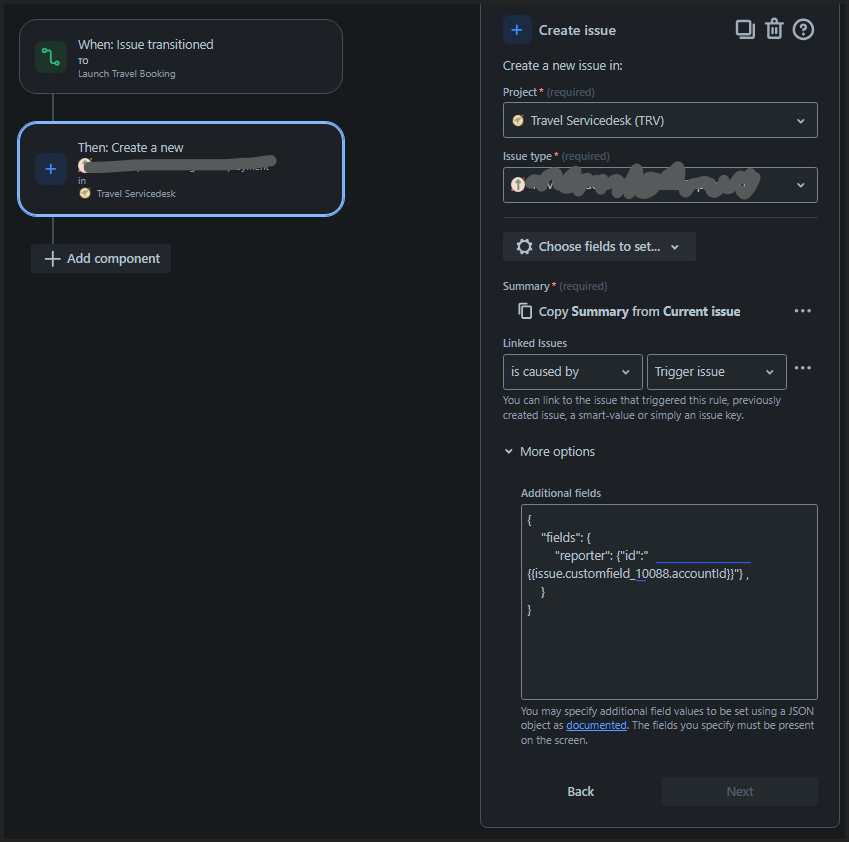This screenshot has width=849, height=842.
Task: Open the ellipsis menu beside Trigger issue
Action: pyautogui.click(x=802, y=368)
